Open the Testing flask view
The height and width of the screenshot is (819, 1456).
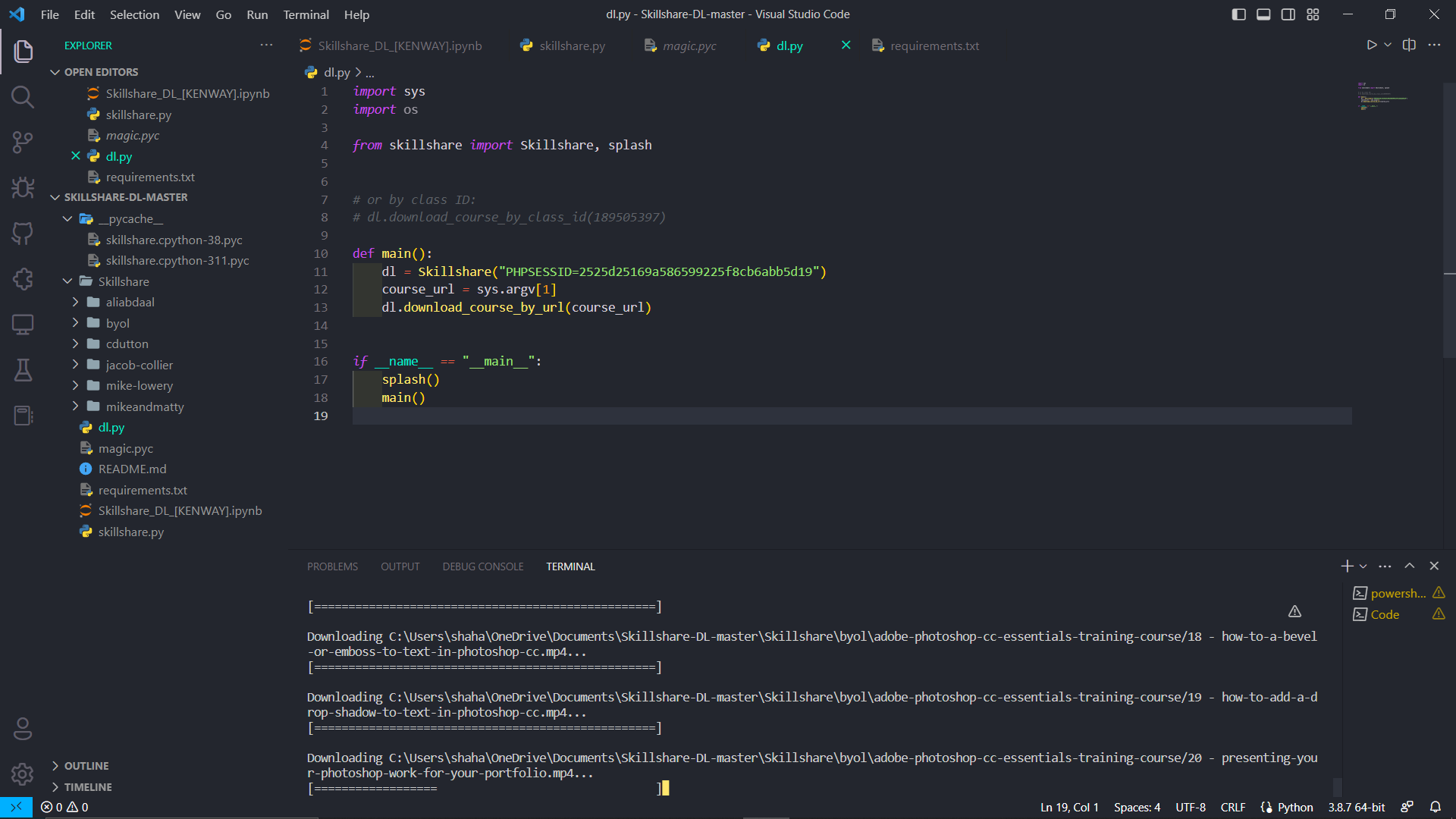click(x=23, y=370)
